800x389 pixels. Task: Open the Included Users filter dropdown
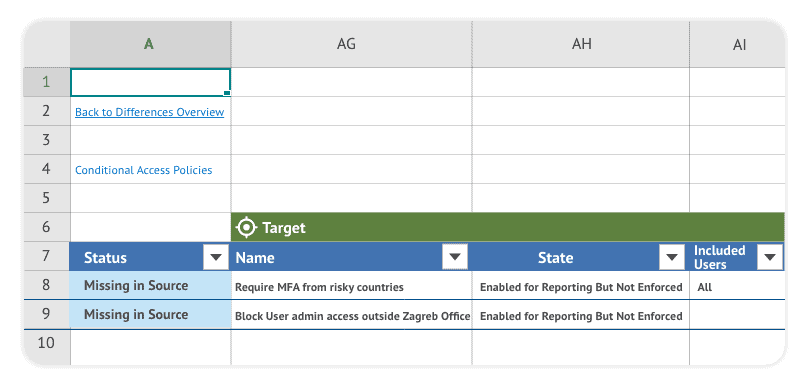[x=770, y=257]
